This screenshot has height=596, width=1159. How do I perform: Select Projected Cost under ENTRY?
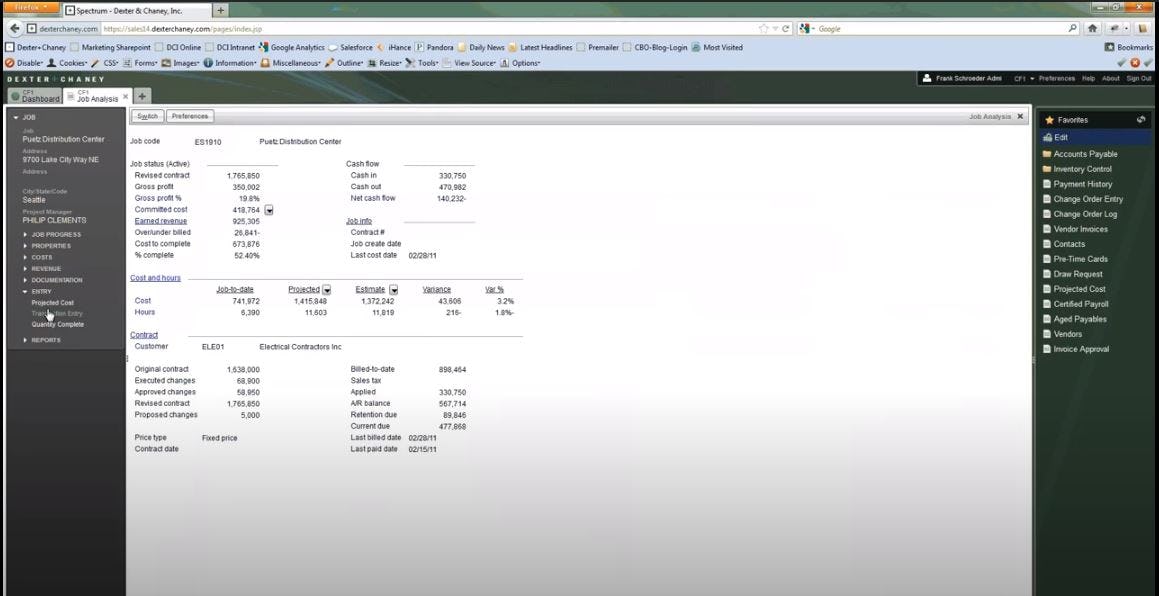tap(52, 302)
